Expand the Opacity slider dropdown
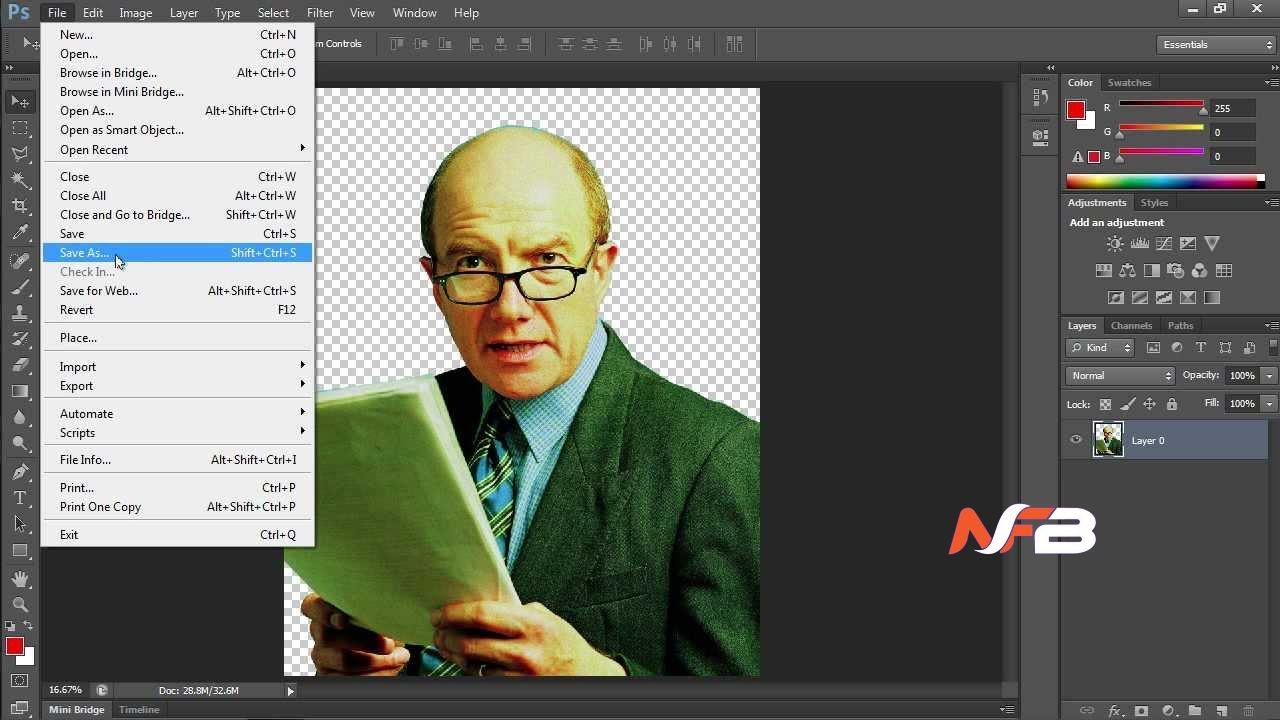 point(1269,376)
